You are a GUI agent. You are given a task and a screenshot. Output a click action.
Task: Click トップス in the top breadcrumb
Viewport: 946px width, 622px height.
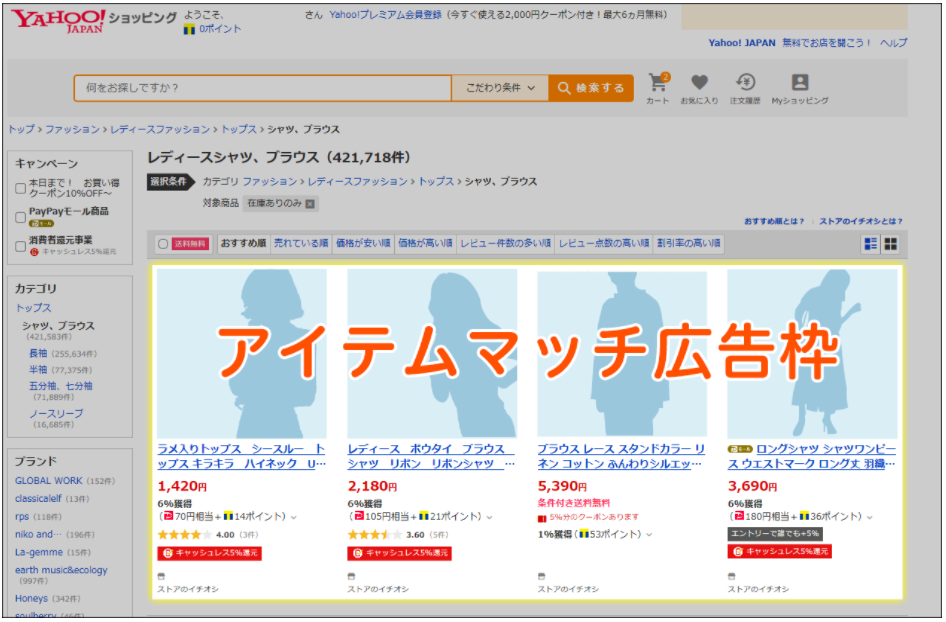point(239,130)
